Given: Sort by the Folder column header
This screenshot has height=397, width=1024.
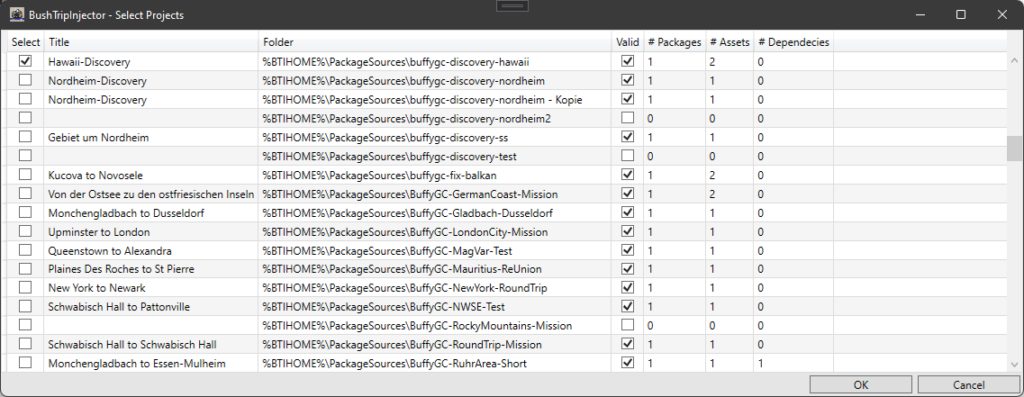Looking at the screenshot, I should tap(435, 42).
